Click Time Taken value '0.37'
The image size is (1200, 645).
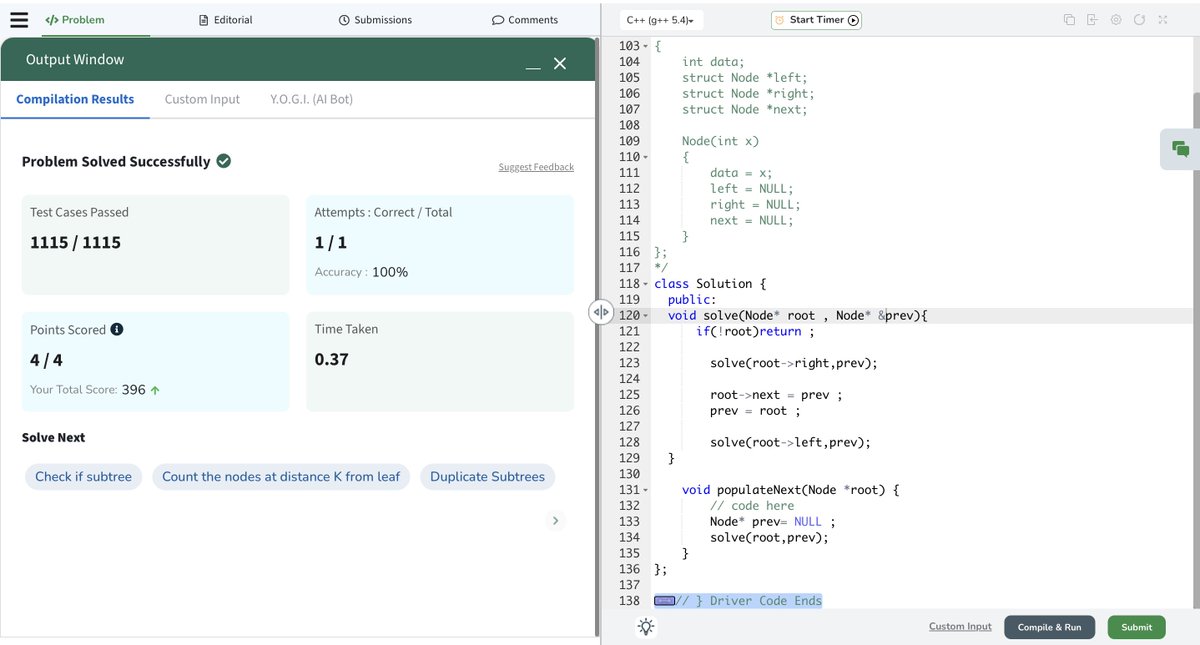pyautogui.click(x=331, y=359)
